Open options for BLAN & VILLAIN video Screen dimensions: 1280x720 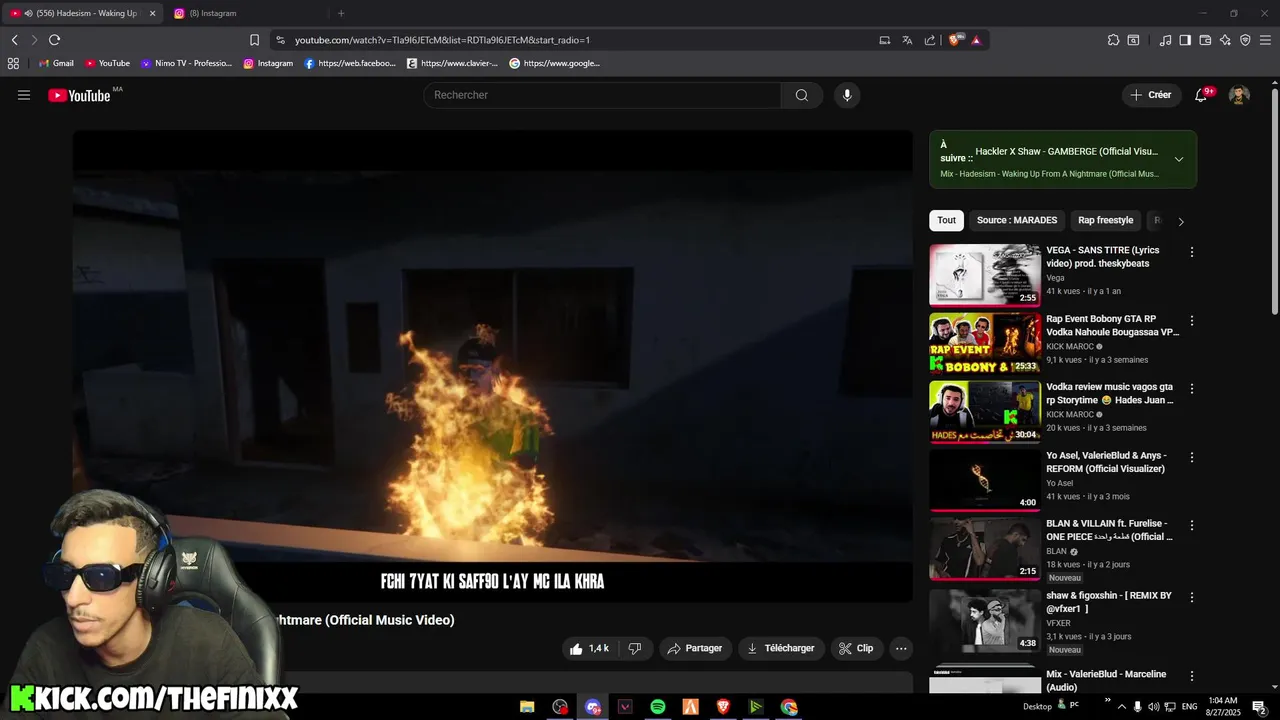click(1191, 525)
